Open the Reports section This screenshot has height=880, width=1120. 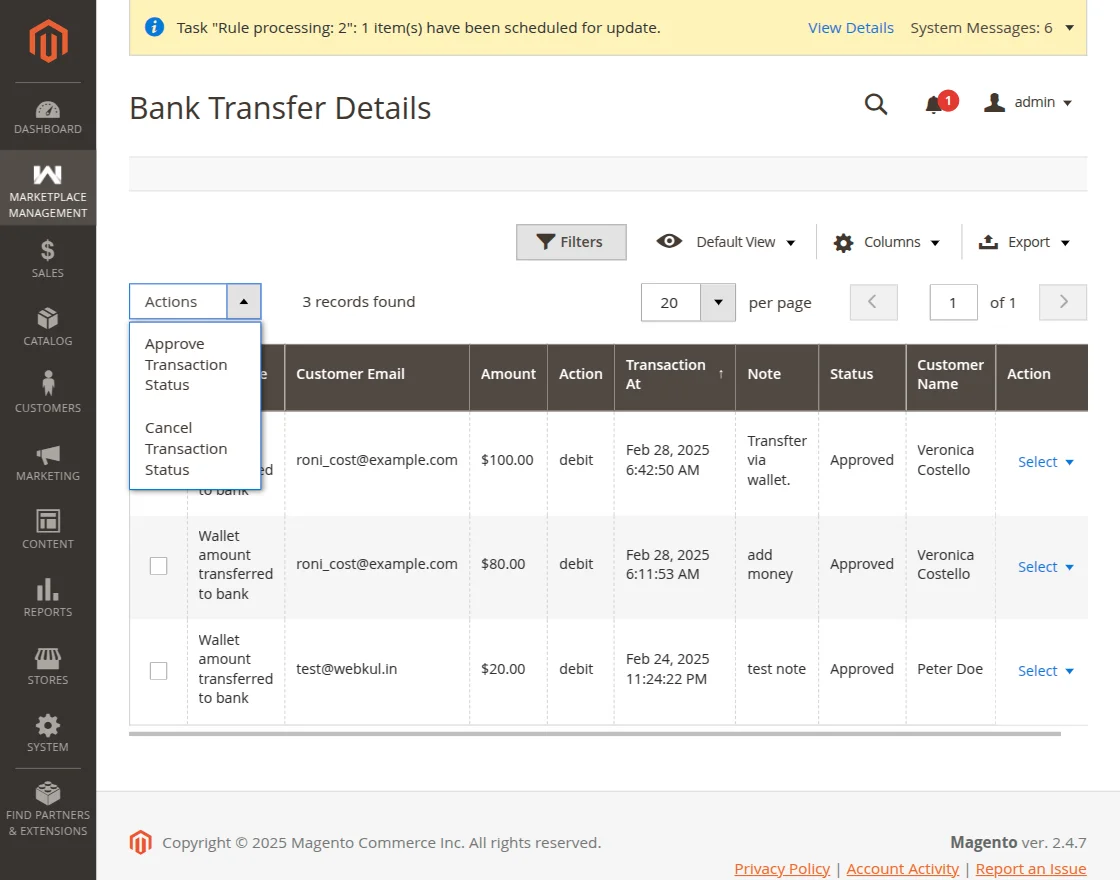[x=47, y=598]
